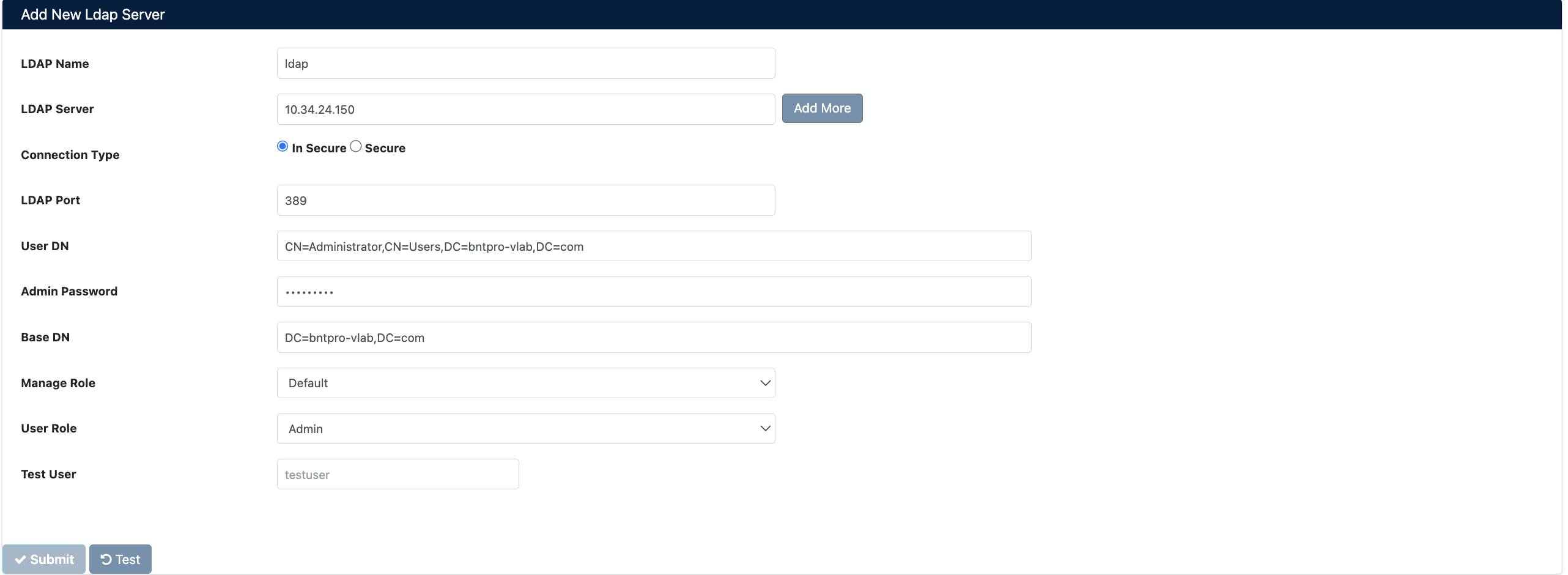Click the checkmark icon on Submit
The height and width of the screenshot is (575, 1568).
click(x=21, y=558)
